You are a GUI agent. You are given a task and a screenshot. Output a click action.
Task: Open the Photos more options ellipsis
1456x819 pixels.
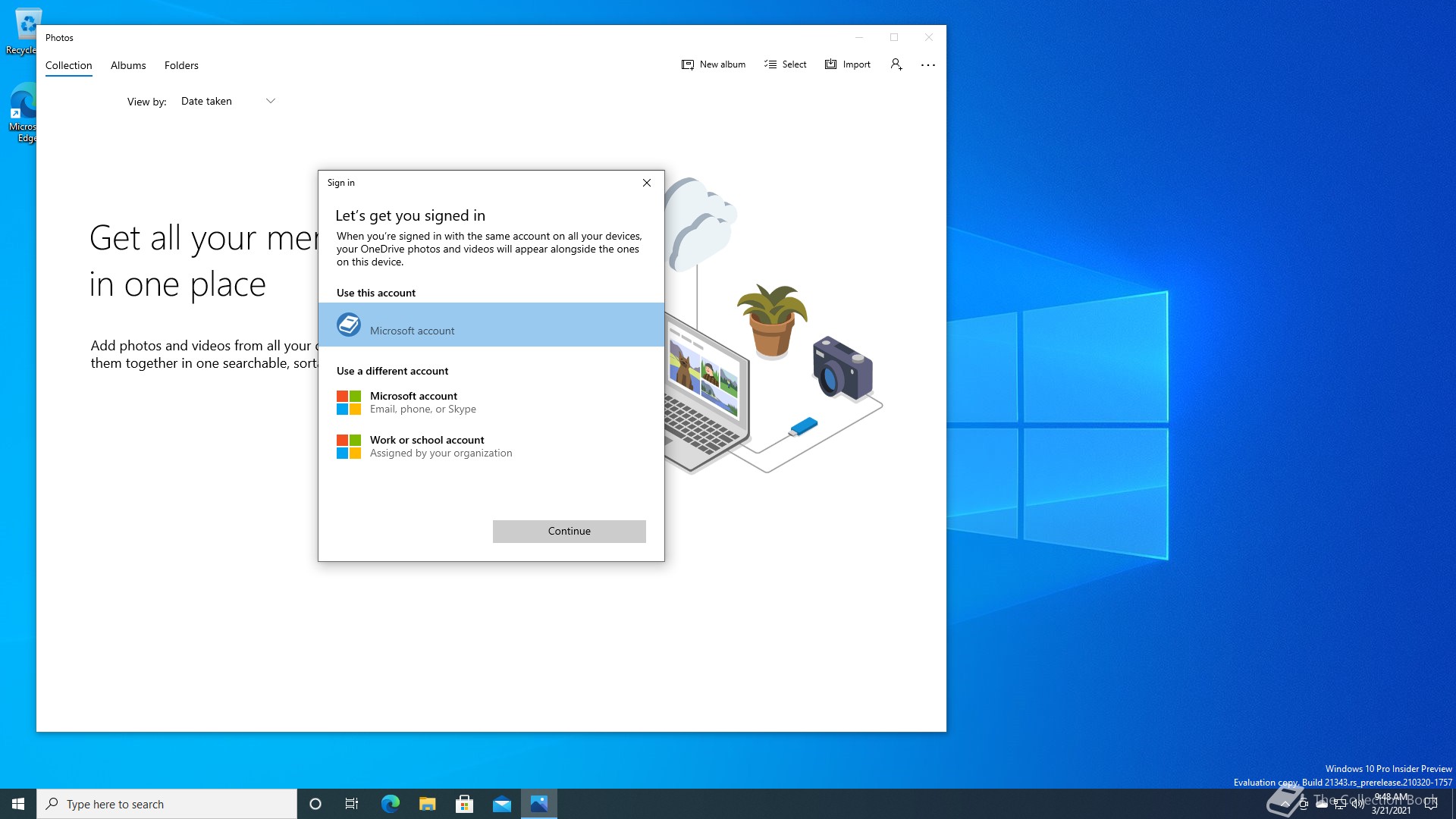pos(928,65)
